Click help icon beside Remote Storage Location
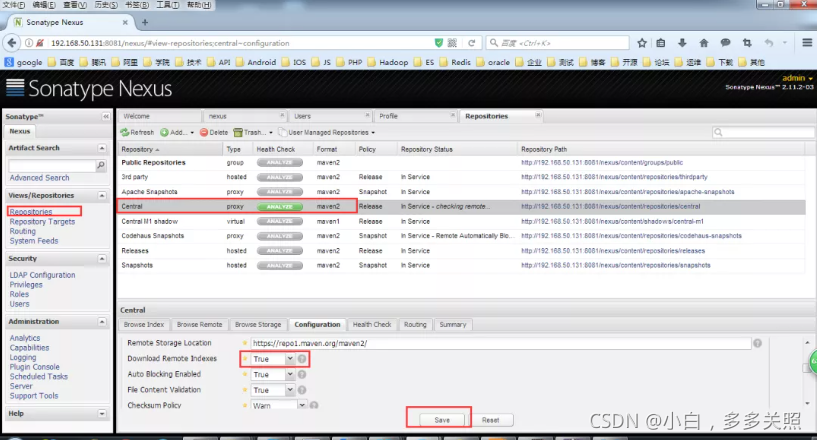Viewport: 817px width, 440px height. coord(757,343)
